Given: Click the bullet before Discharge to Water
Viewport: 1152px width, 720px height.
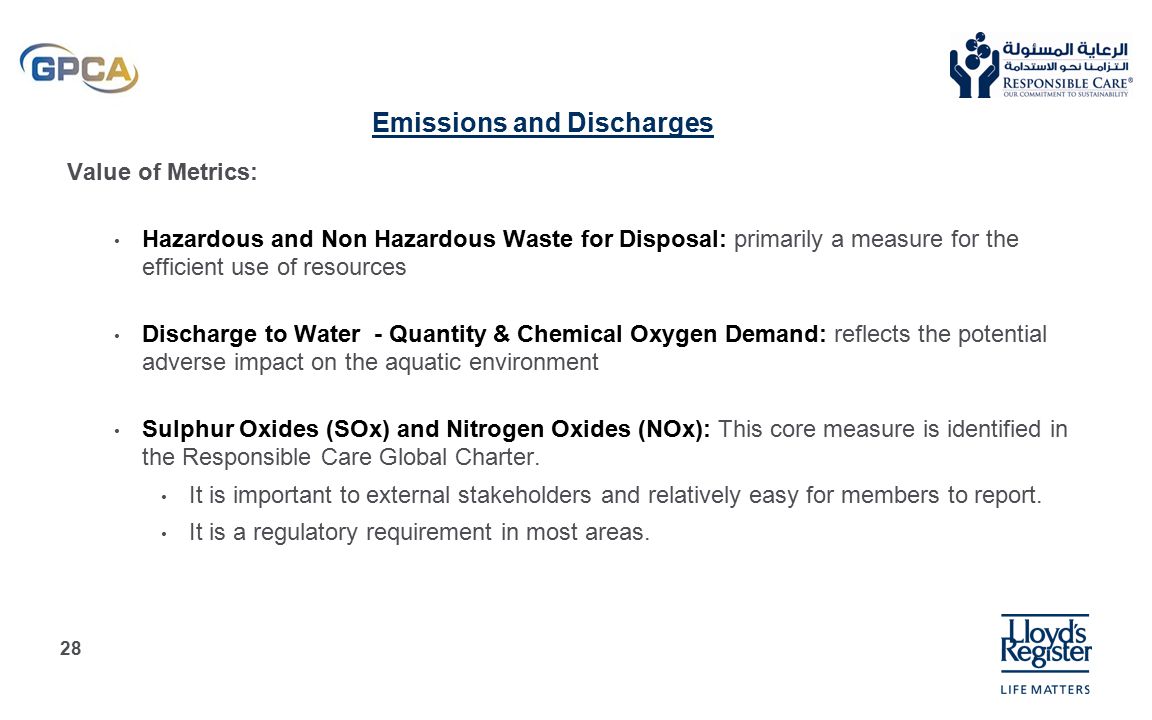Looking at the screenshot, I should (x=117, y=335).
